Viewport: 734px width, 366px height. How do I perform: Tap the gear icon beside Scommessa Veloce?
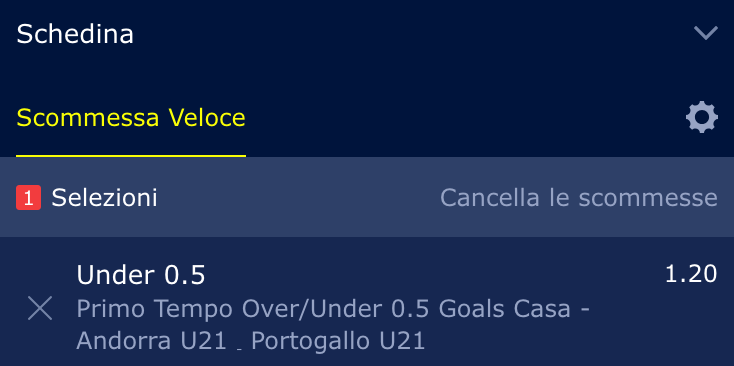[702, 117]
